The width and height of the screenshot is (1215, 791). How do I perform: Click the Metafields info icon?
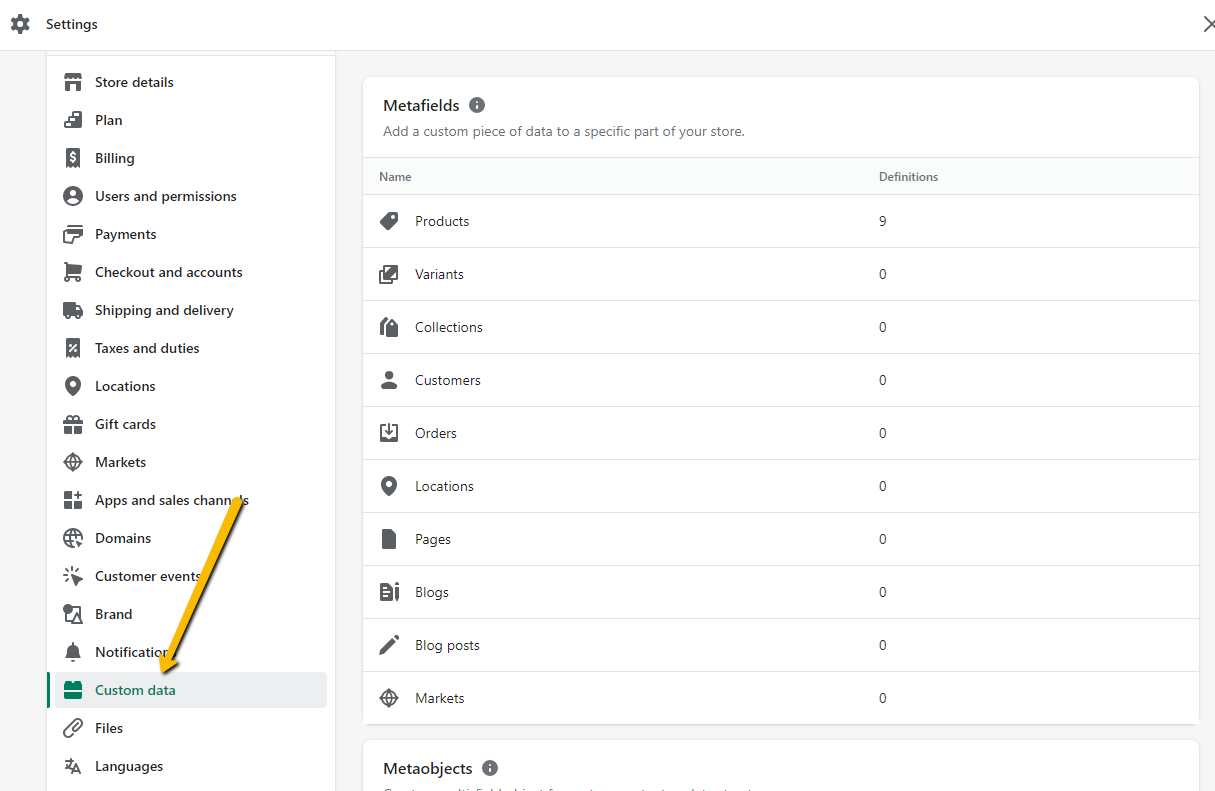477,105
